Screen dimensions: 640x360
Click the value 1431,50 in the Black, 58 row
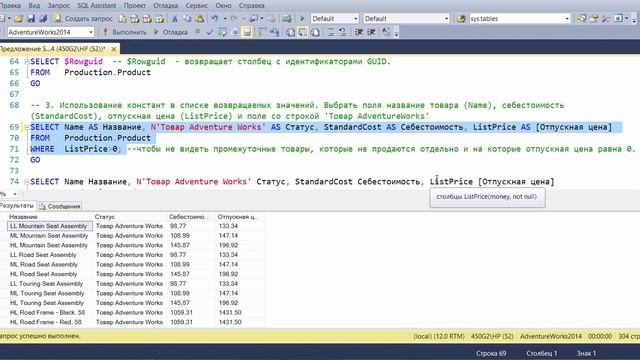230,313
